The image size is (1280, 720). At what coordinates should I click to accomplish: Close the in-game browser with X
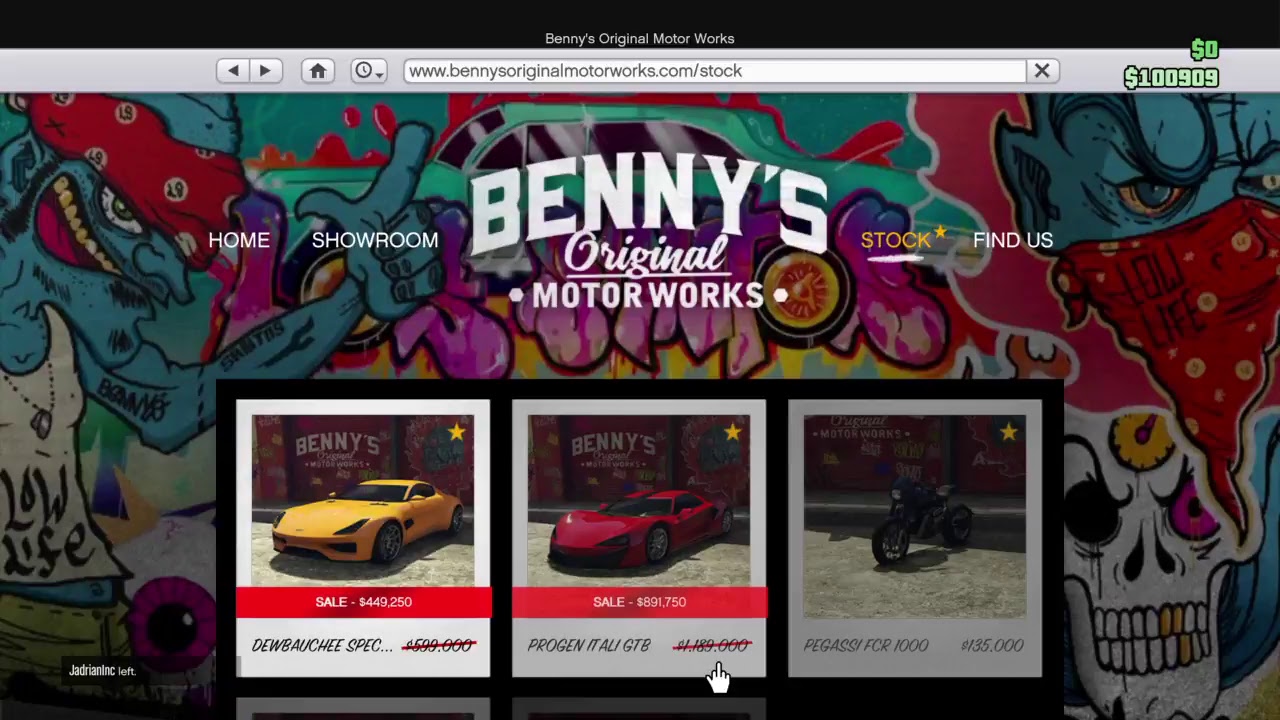click(x=1042, y=71)
